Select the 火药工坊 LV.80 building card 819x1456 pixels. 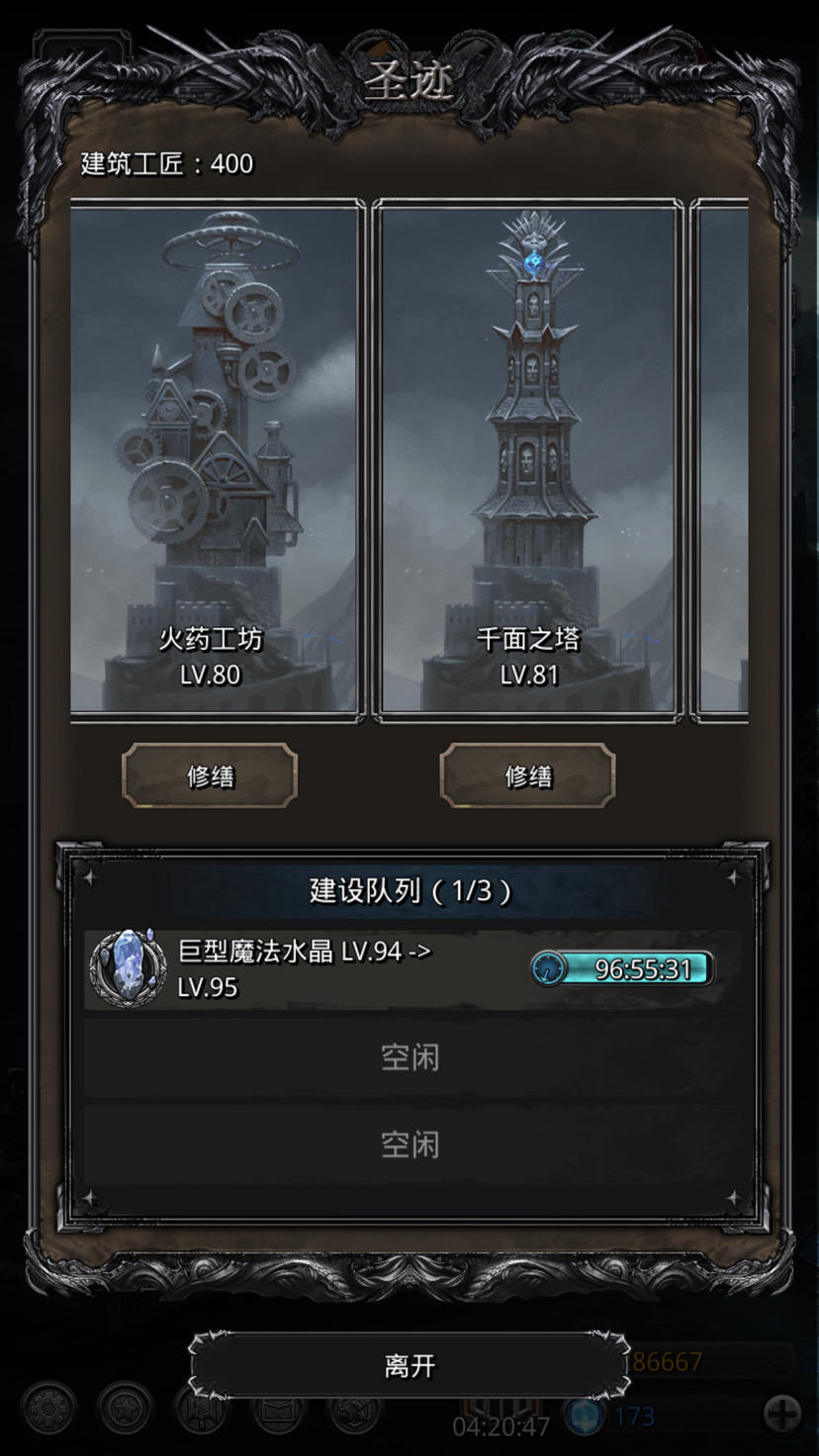click(x=213, y=459)
